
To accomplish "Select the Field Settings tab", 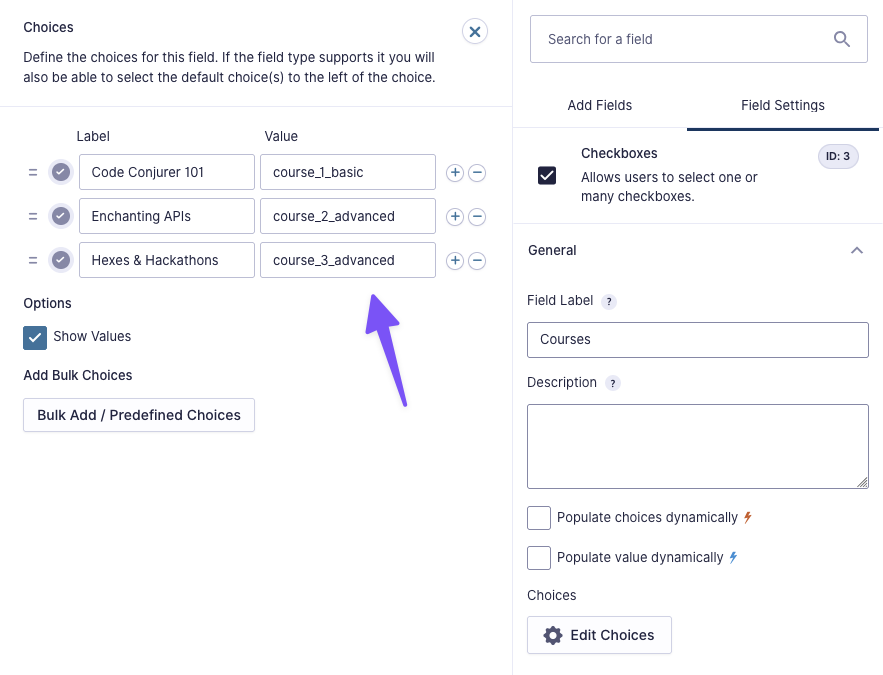I will coord(783,105).
